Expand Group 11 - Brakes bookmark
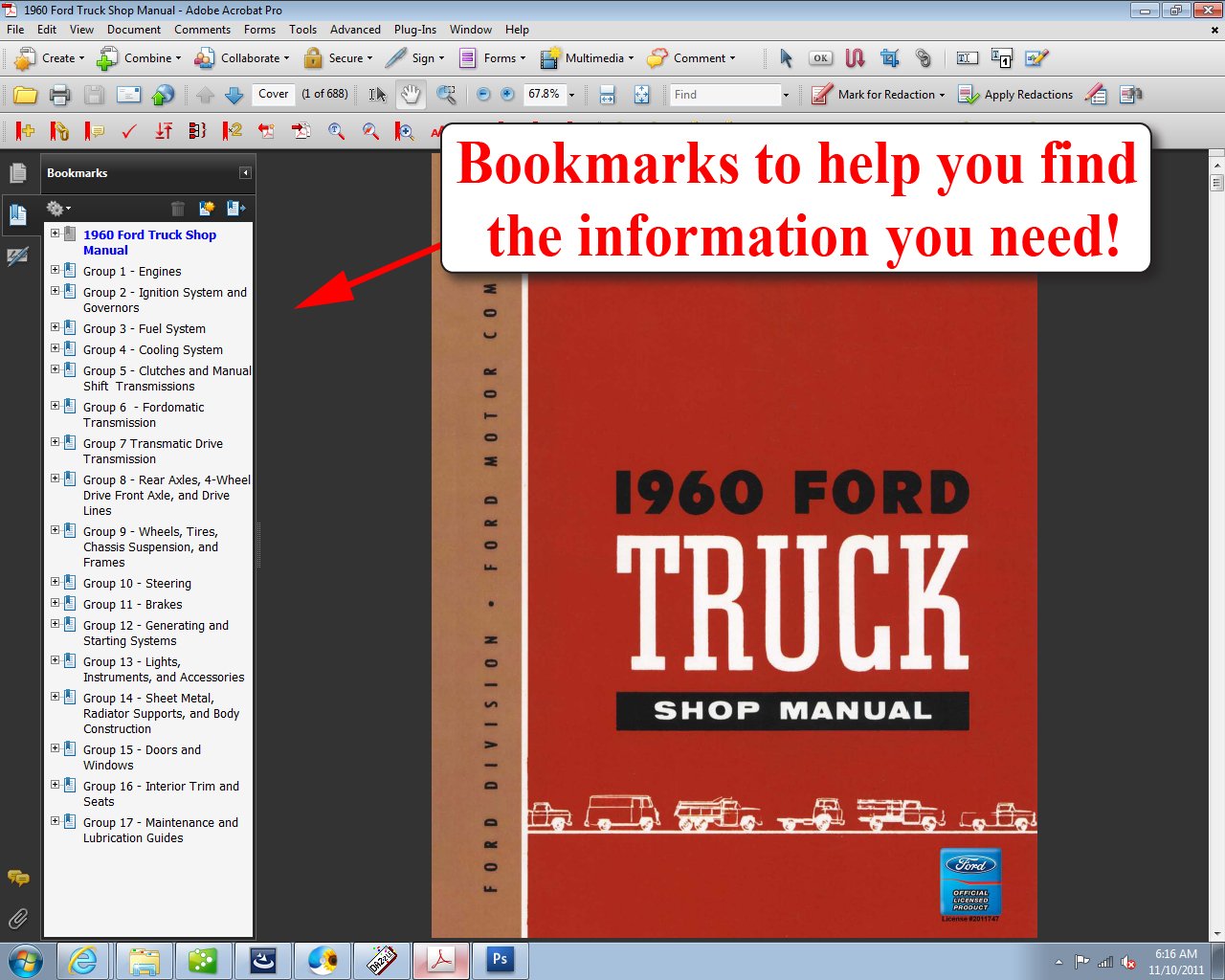 55,603
